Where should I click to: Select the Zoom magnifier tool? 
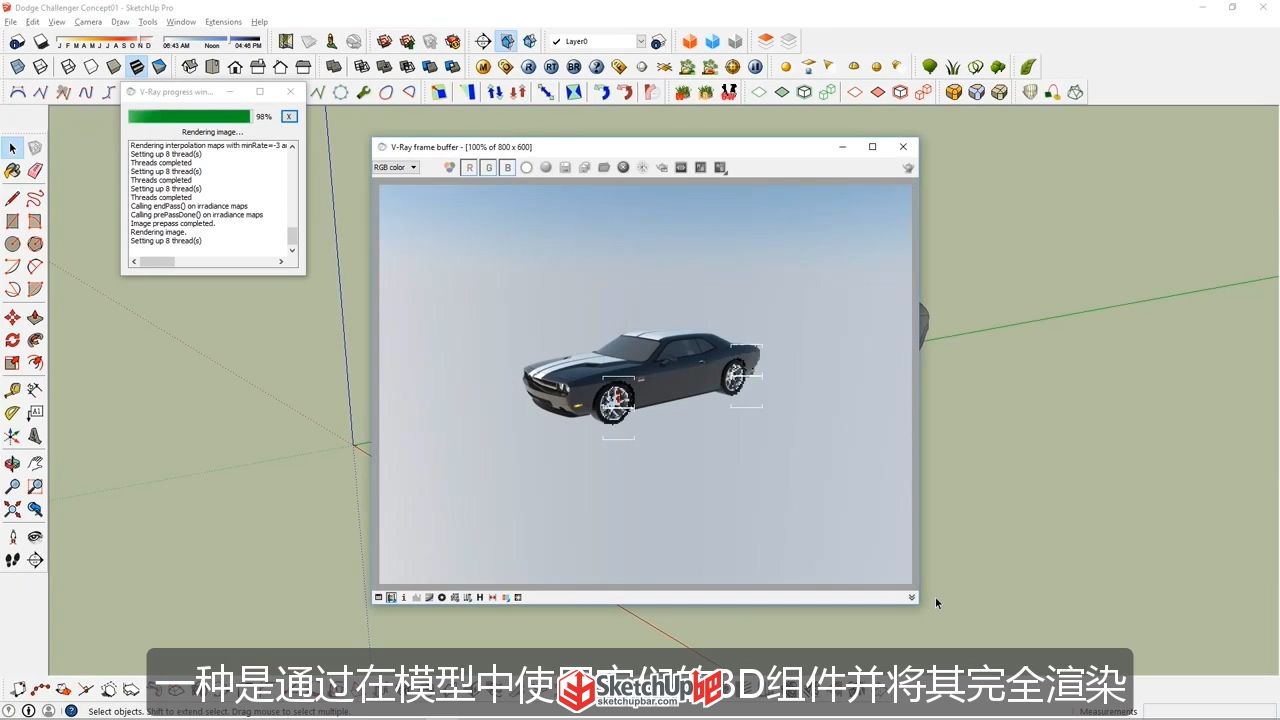(13, 487)
